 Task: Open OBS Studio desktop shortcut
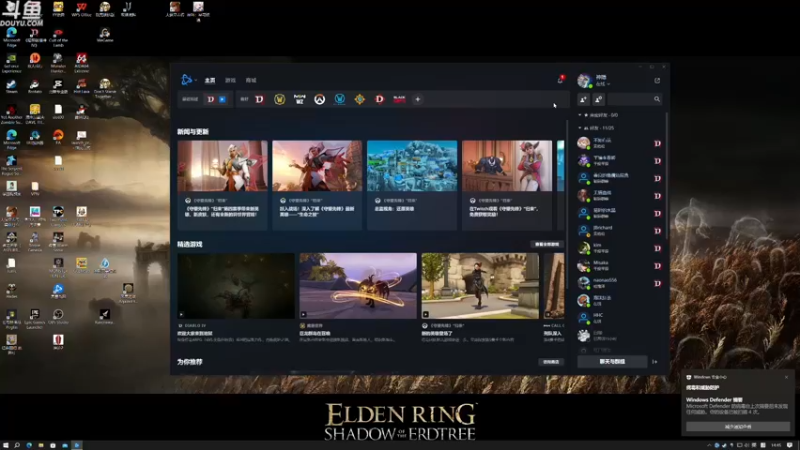click(x=58, y=316)
